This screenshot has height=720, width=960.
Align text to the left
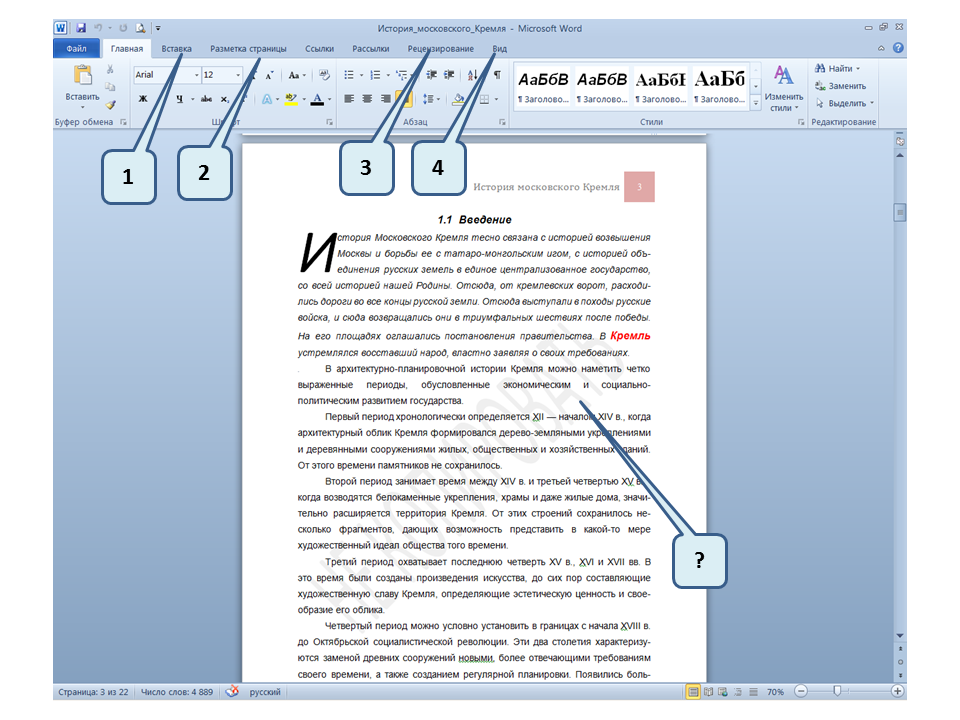349,99
